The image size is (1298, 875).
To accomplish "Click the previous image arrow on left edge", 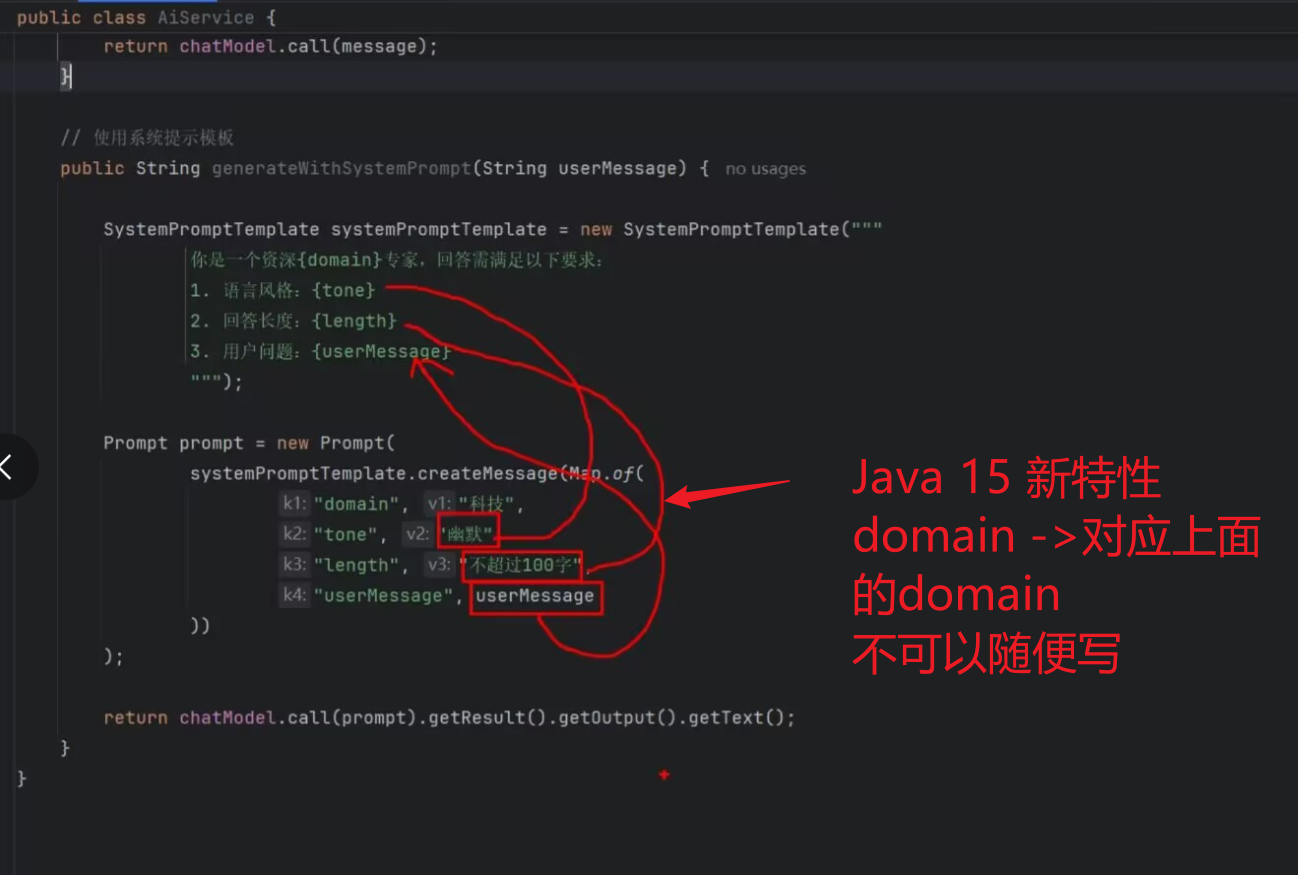I will tap(10, 466).
